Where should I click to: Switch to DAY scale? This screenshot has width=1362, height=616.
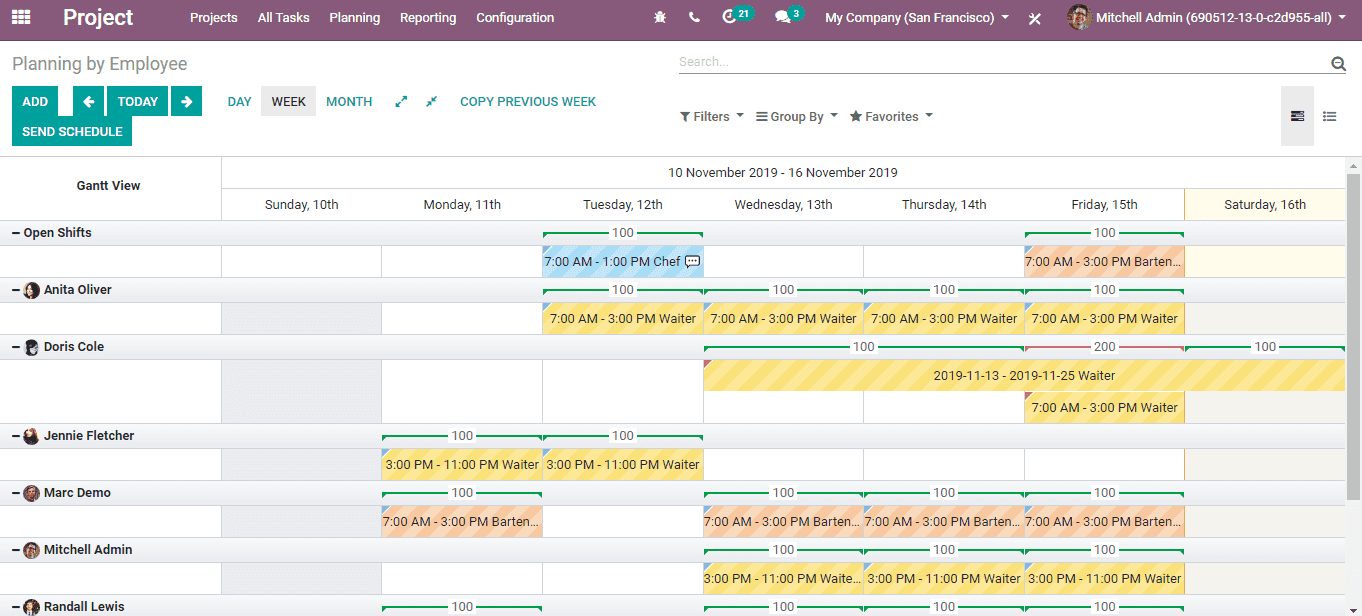240,101
